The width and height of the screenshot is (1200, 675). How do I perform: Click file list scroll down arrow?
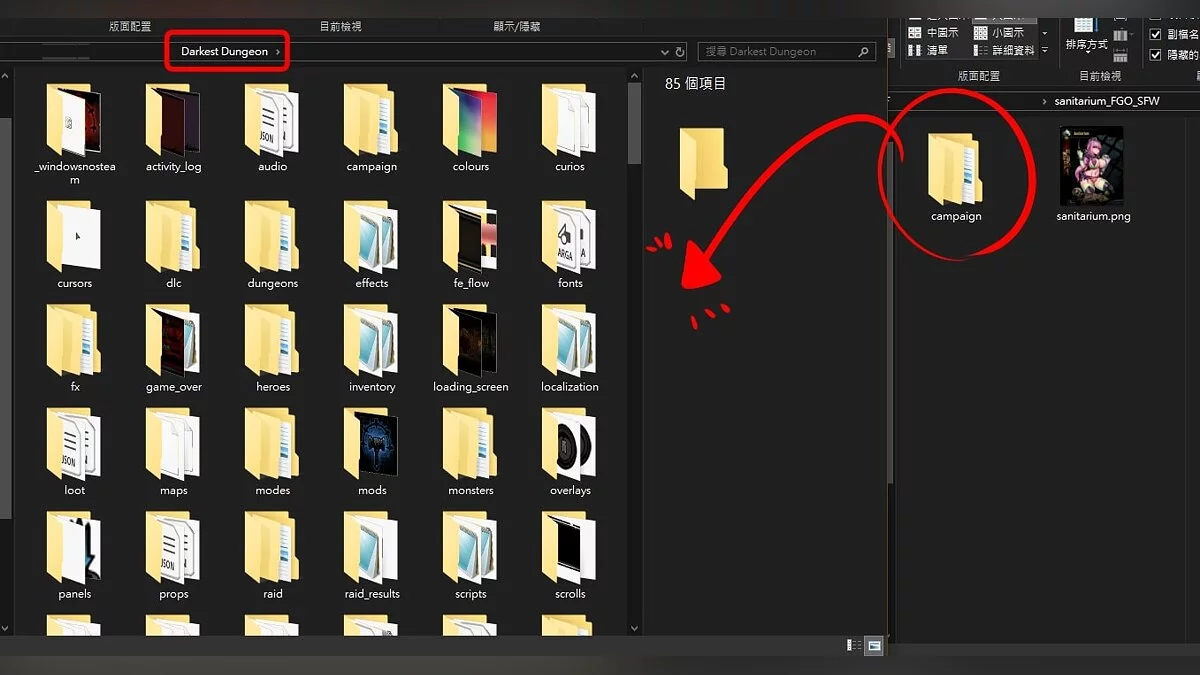(634, 628)
